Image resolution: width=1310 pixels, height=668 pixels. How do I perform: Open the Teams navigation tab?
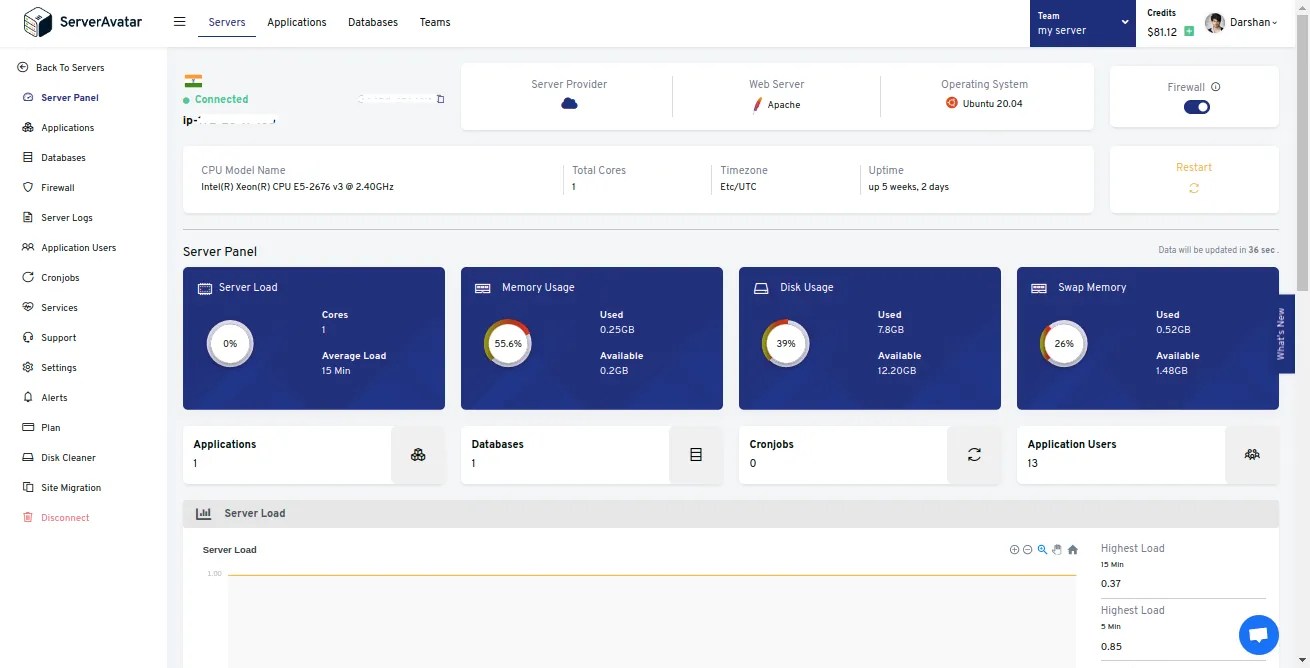click(434, 22)
